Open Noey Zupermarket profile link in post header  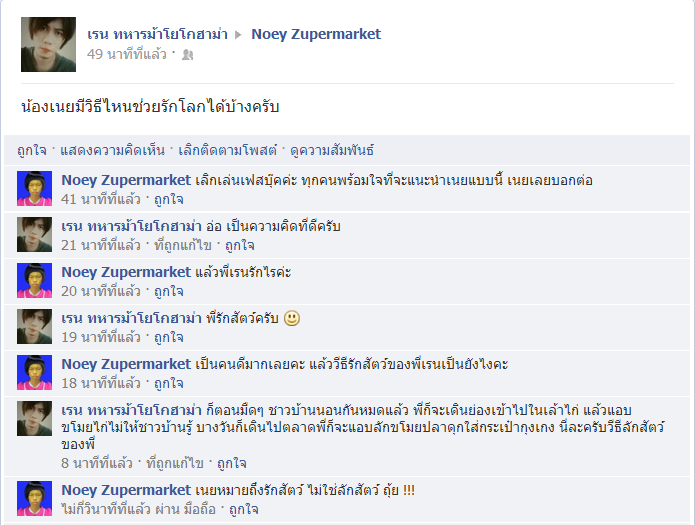coord(316,34)
